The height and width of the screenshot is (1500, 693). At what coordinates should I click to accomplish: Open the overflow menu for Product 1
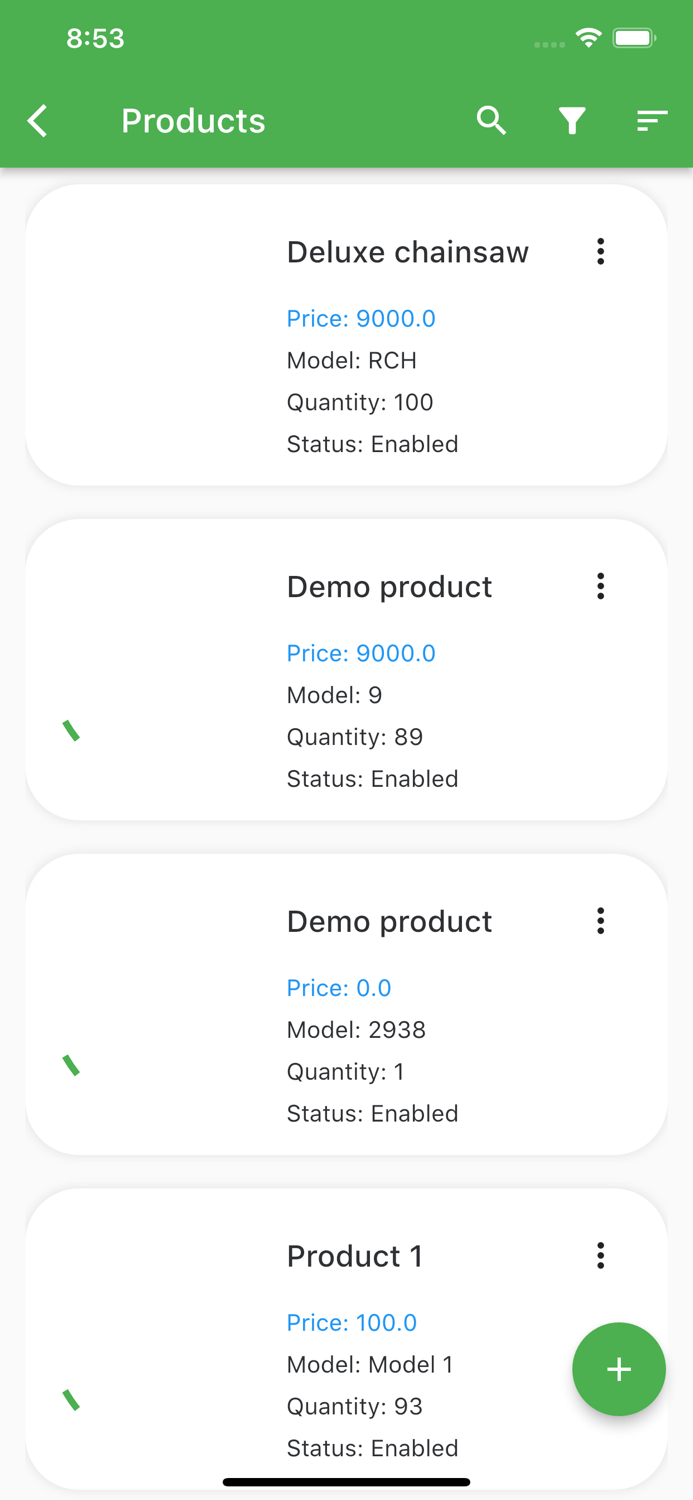tap(600, 1255)
